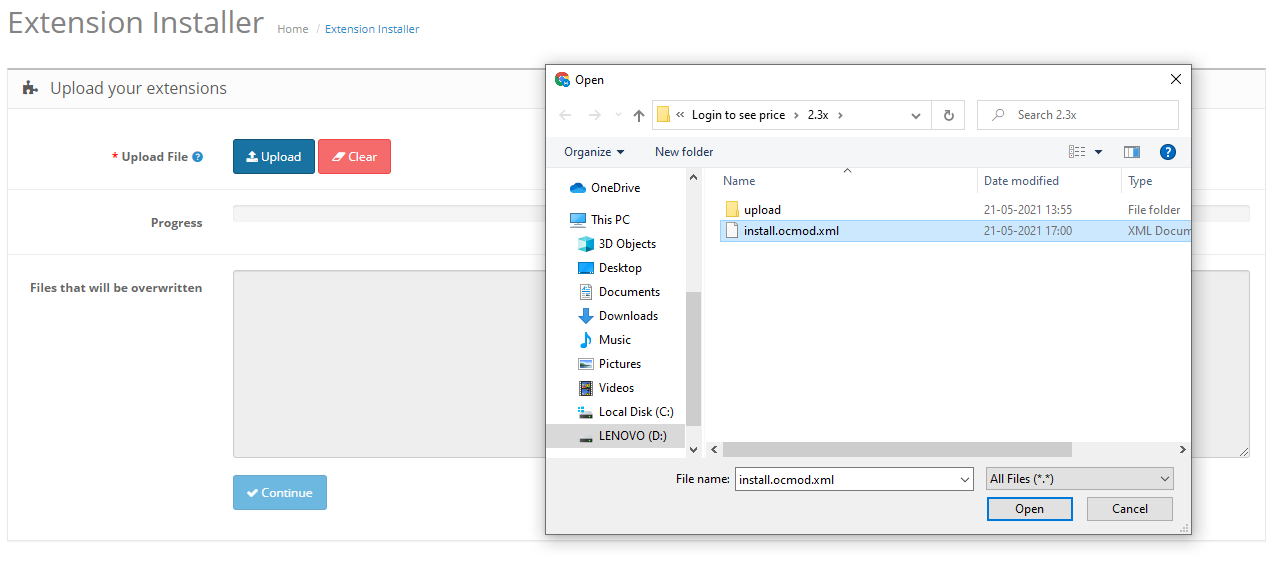The height and width of the screenshot is (567, 1273).
Task: Click the Open button
Action: tap(1029, 509)
